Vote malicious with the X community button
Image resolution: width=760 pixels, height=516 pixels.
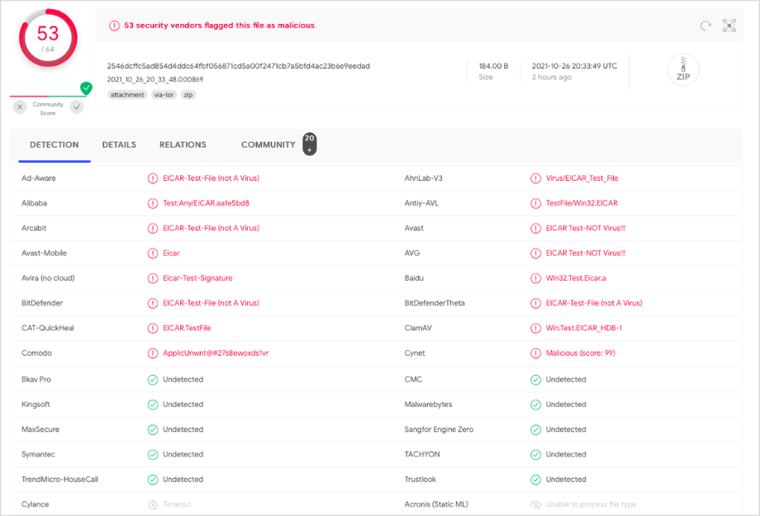coord(19,107)
